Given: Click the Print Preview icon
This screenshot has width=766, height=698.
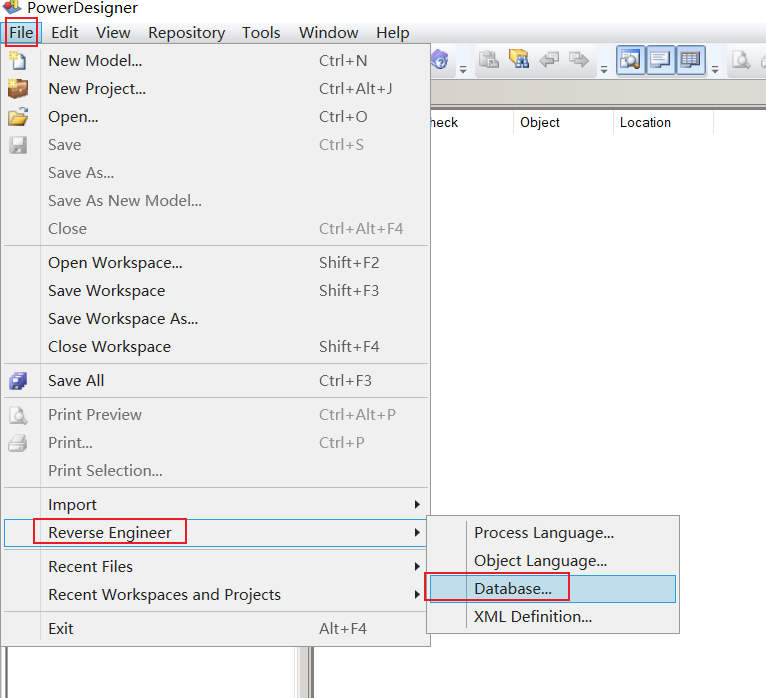Looking at the screenshot, I should (18, 415).
